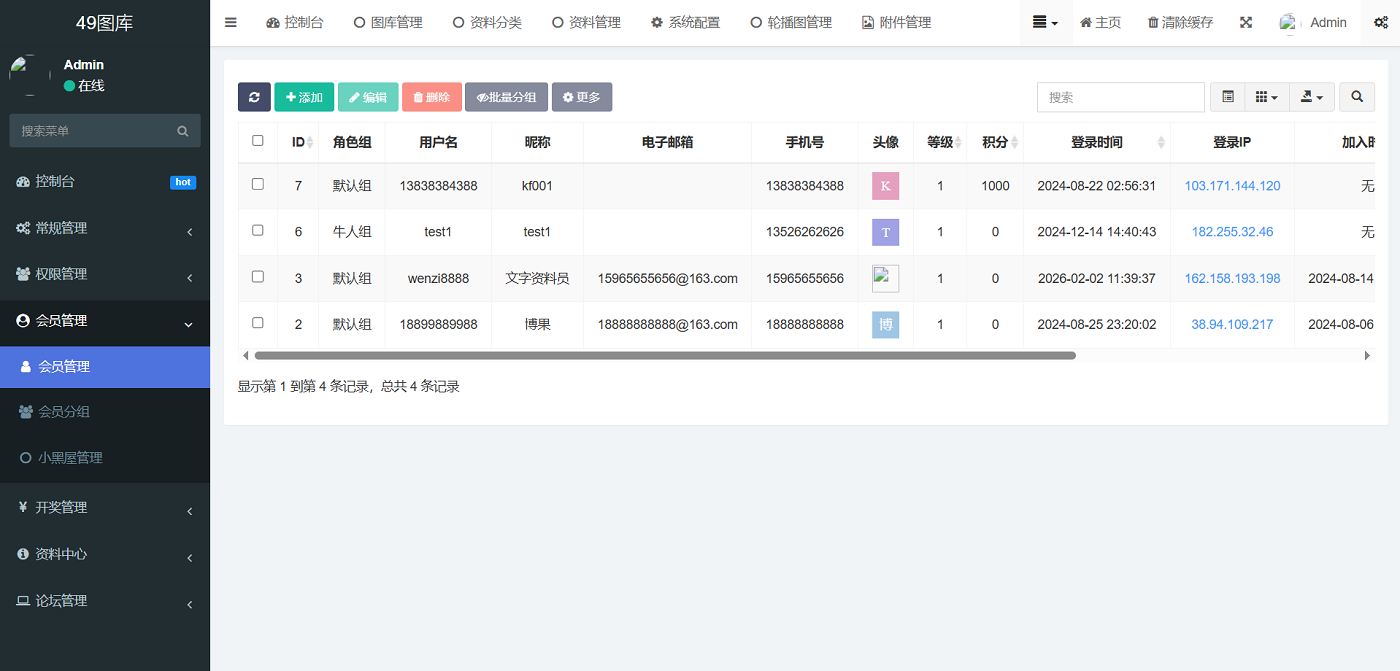Check the select-all checkbox in table header
This screenshot has width=1400, height=671.
point(257,142)
